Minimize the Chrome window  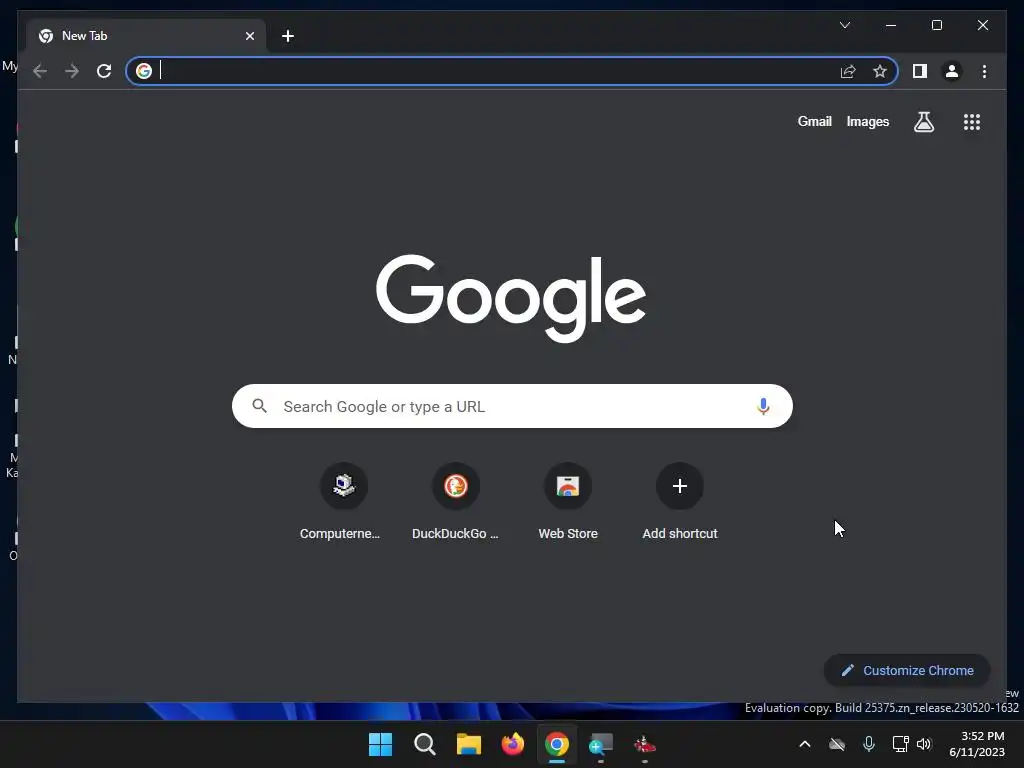[x=891, y=25]
